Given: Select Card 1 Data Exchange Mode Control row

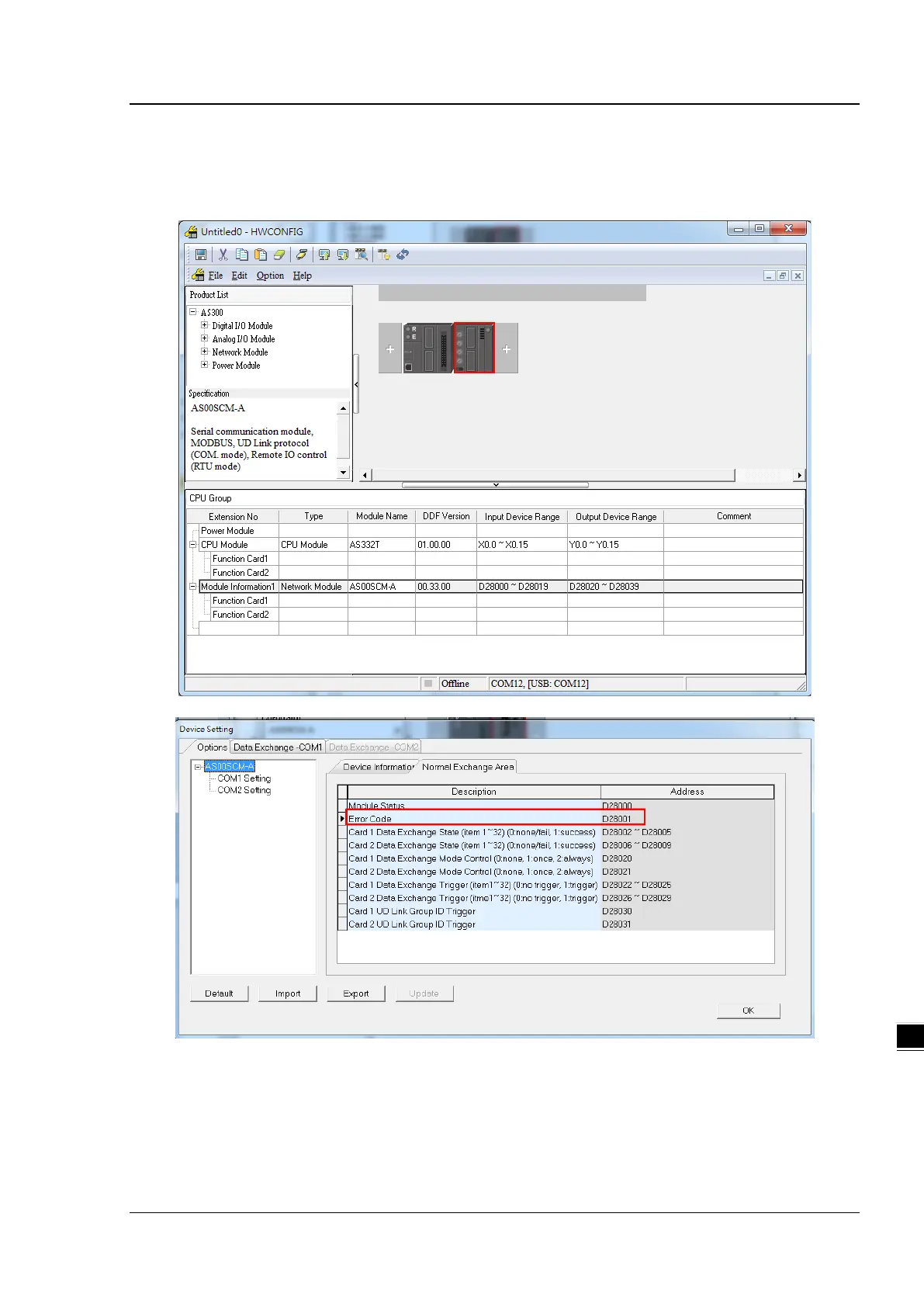Looking at the screenshot, I should tap(555, 858).
